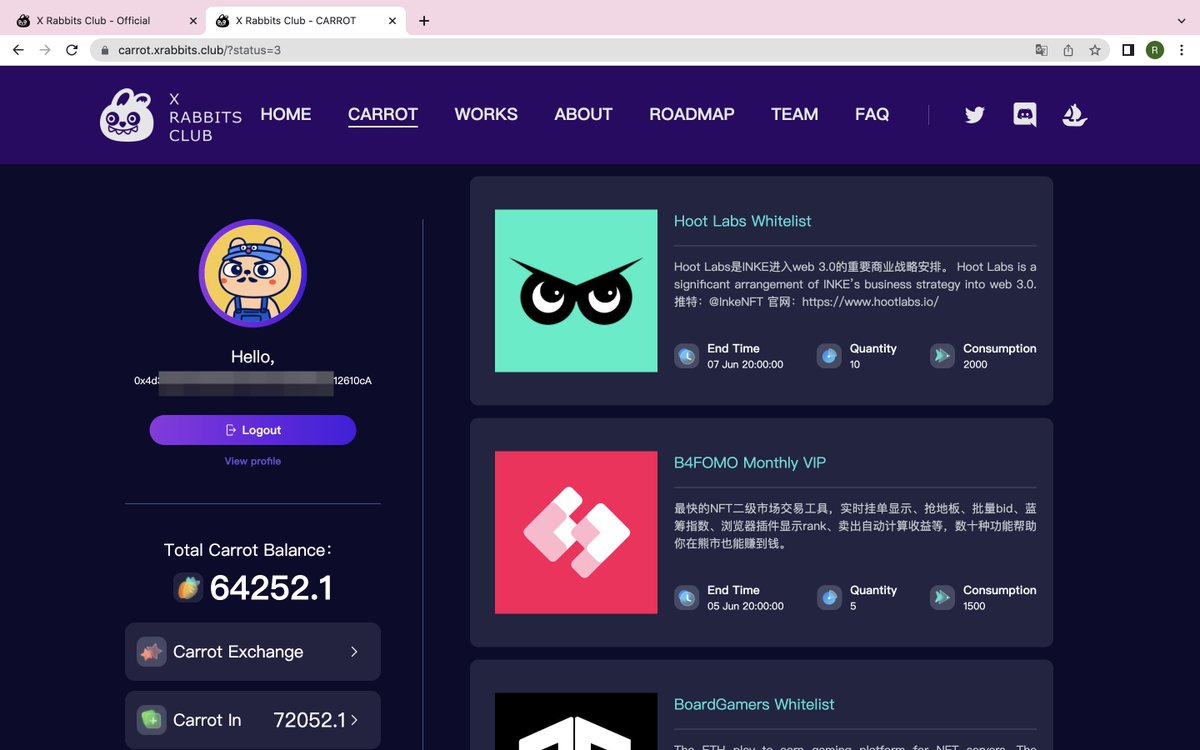Screen dimensions: 1200x750
Task: Open the OpenSea sailboat icon link
Action: 1075,115
